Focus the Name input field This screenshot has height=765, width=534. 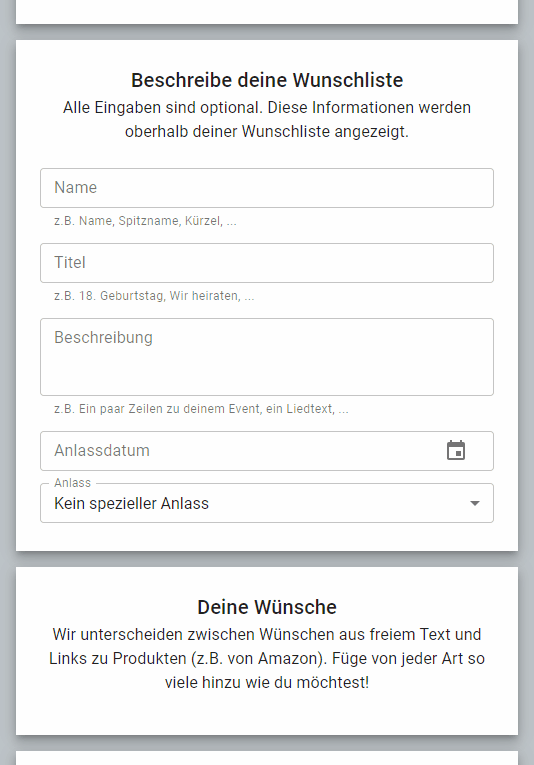[x=267, y=188]
